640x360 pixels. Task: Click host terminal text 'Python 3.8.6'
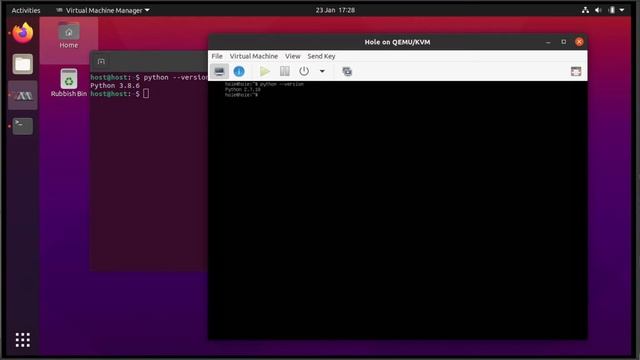click(115, 86)
